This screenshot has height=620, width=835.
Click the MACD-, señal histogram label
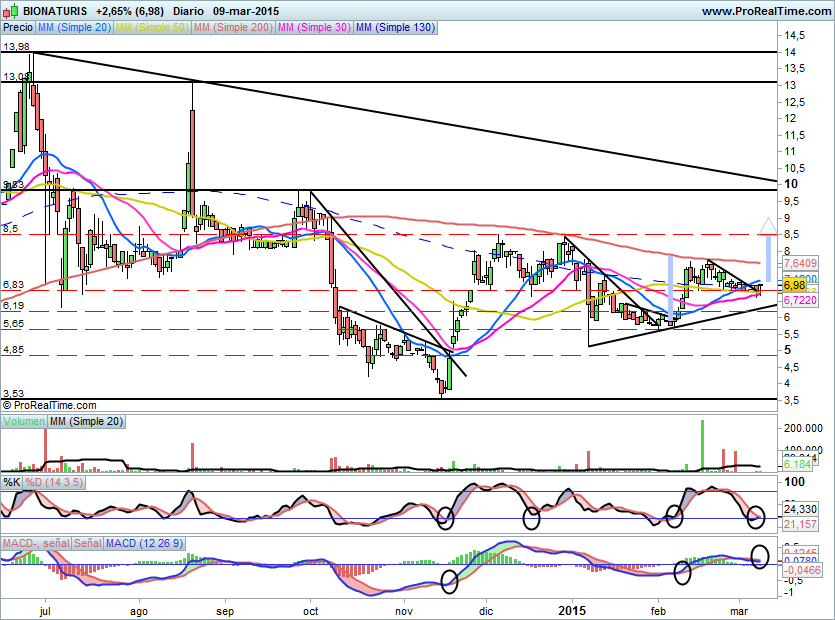coord(36,543)
